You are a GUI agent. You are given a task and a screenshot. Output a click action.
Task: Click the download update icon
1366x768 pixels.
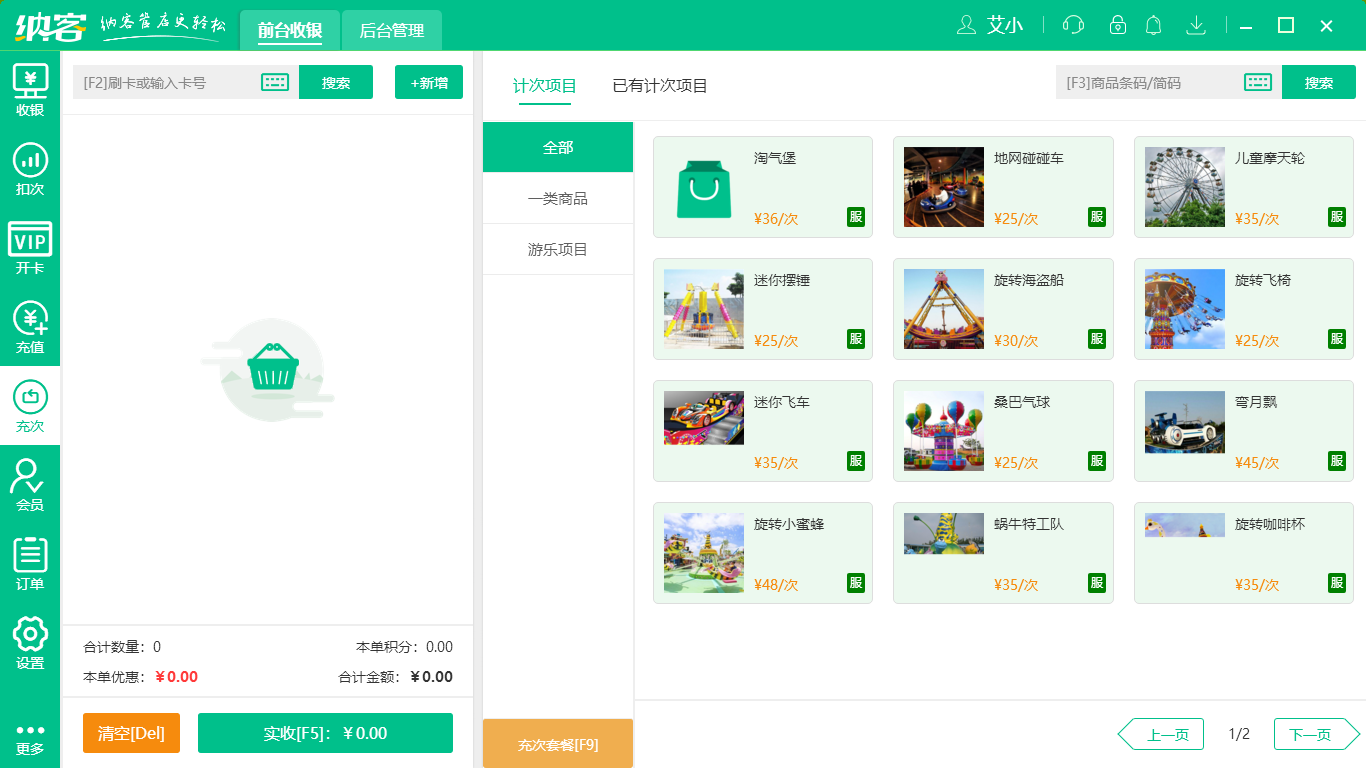(1195, 25)
